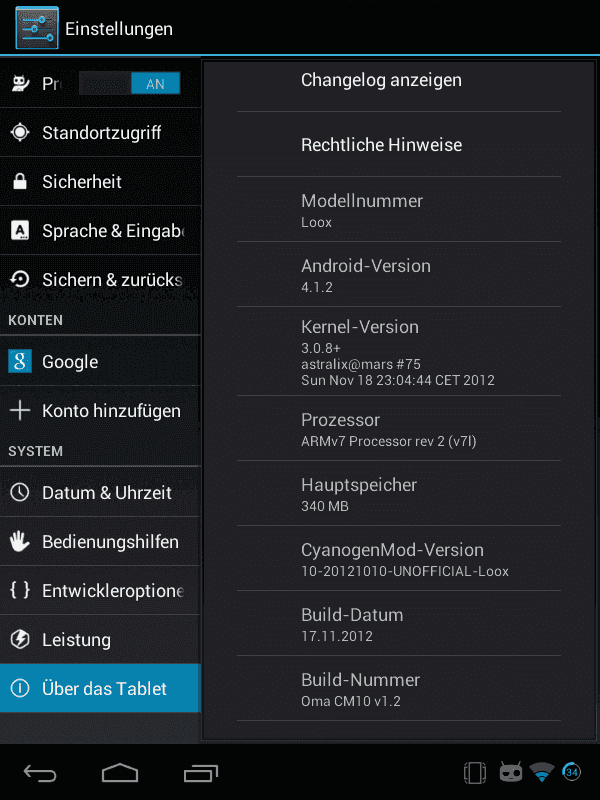Viewport: 600px width, 800px height.
Task: Open the Google account icon
Action: point(20,361)
